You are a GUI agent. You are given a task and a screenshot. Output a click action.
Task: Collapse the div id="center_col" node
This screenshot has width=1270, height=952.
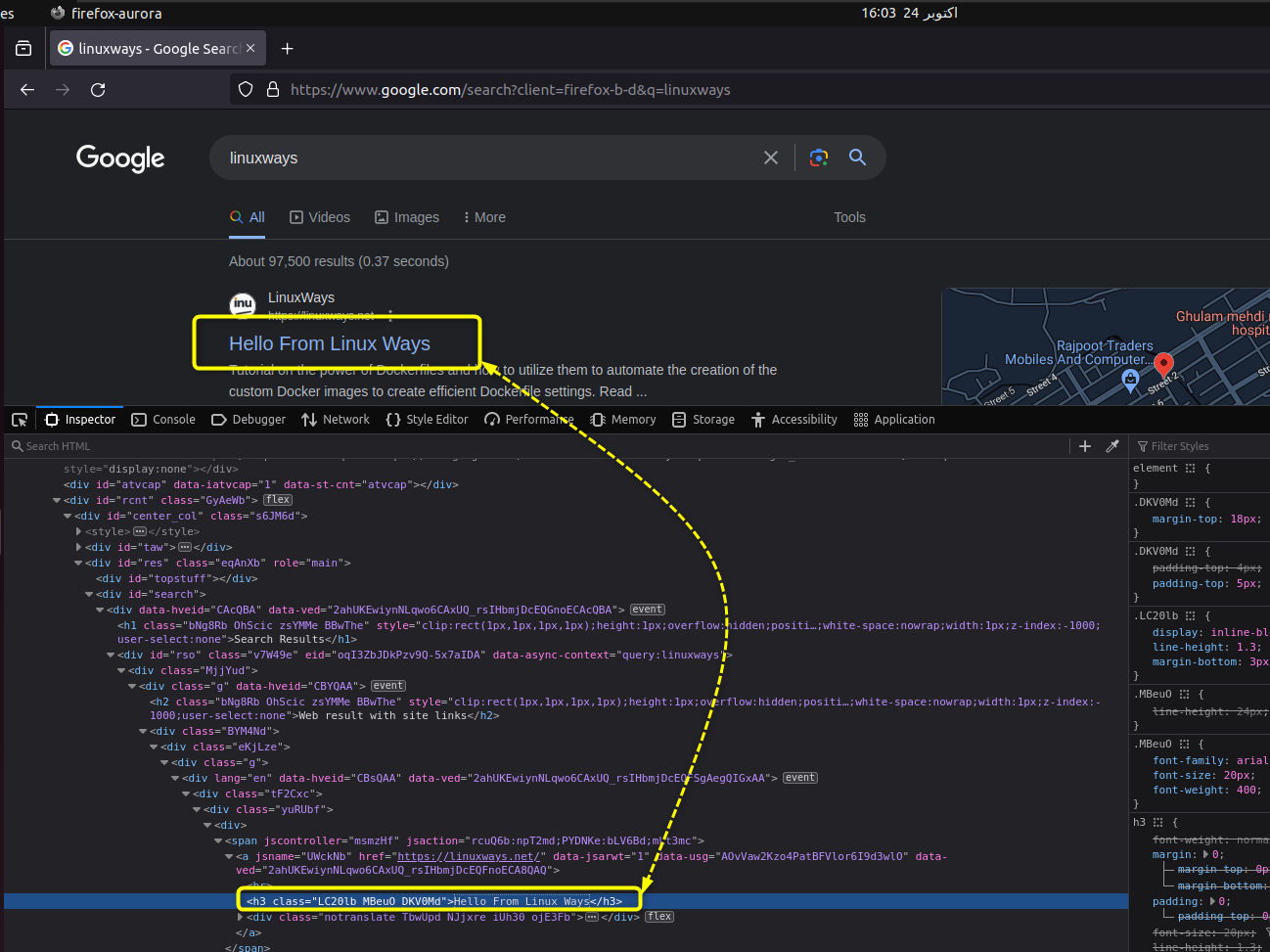[68, 516]
